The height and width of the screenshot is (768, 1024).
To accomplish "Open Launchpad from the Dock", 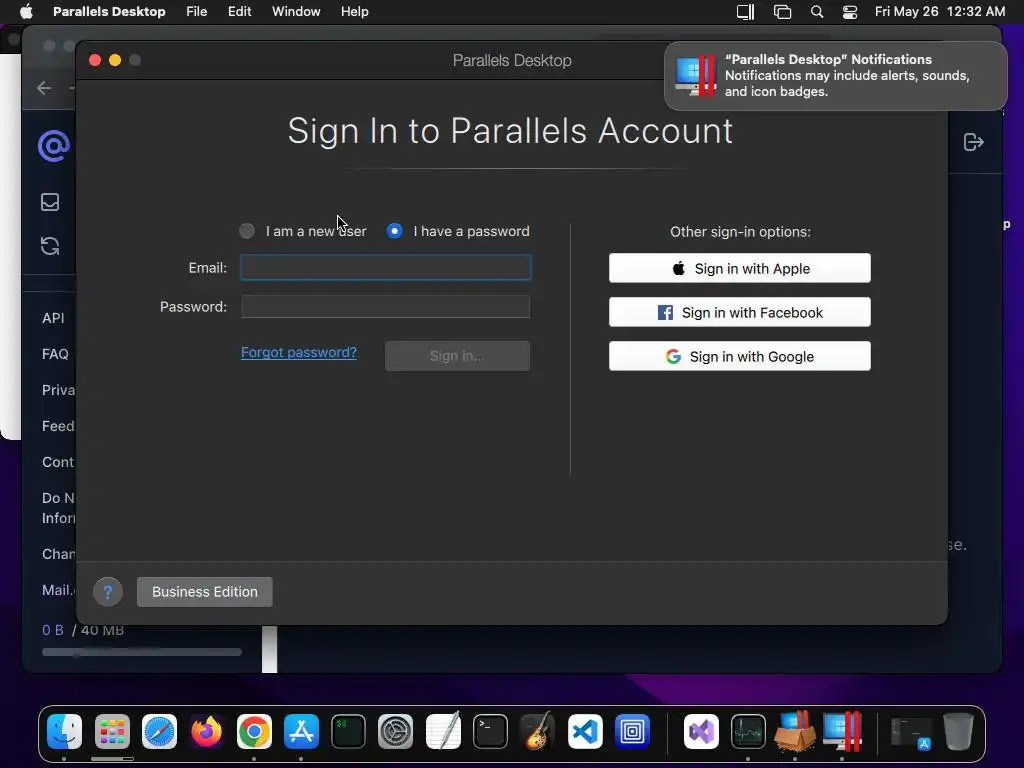I will pos(112,731).
